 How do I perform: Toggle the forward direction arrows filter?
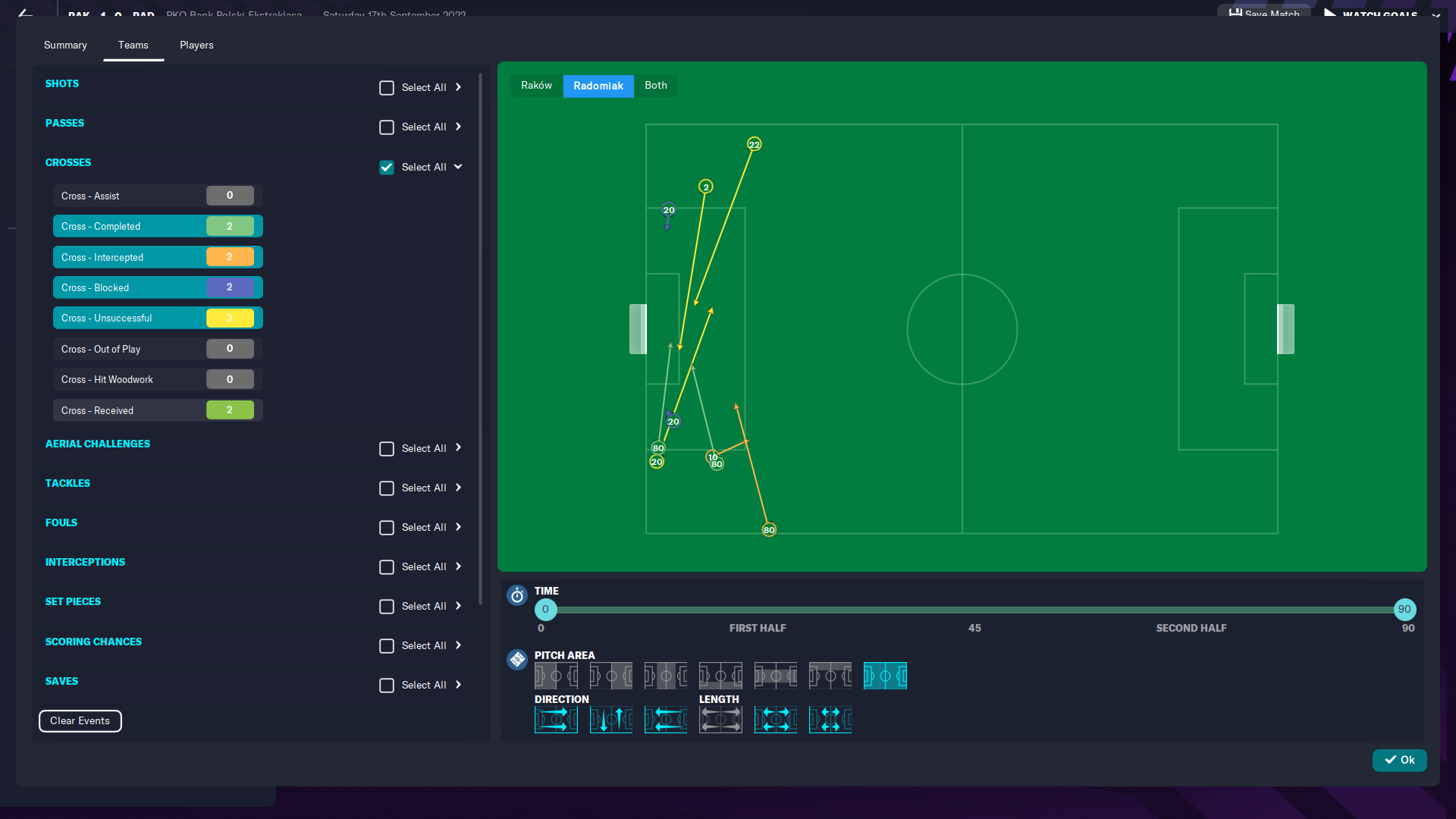556,720
